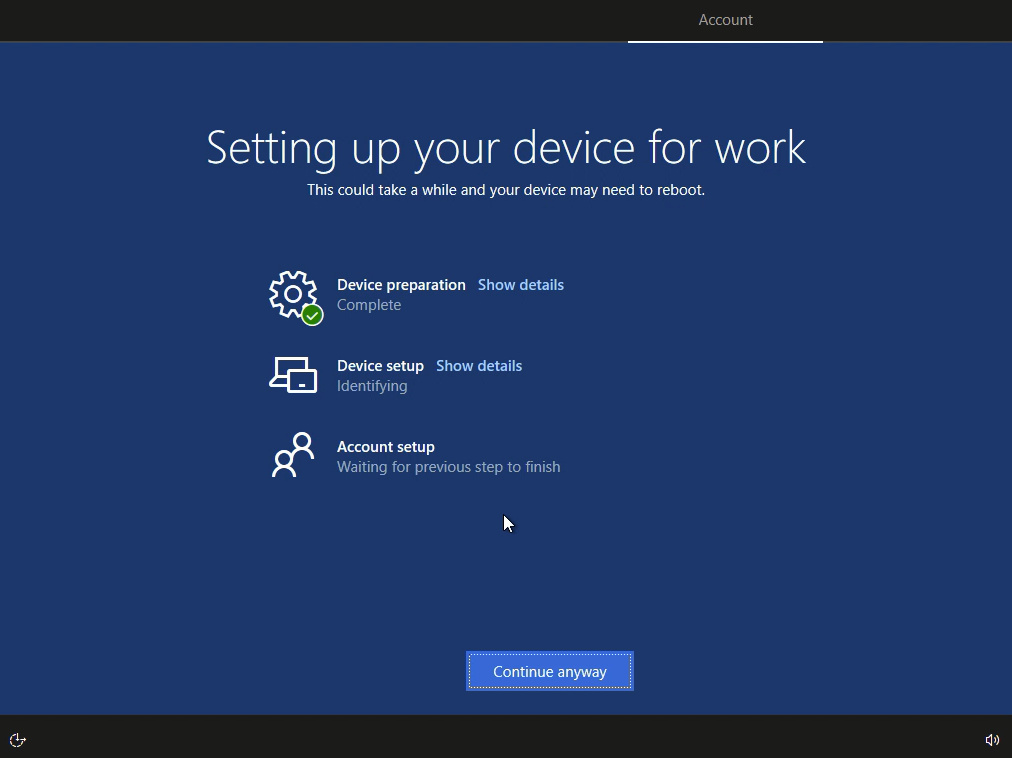The height and width of the screenshot is (758, 1012).
Task: Click the Device setup heading
Action: [380, 366]
